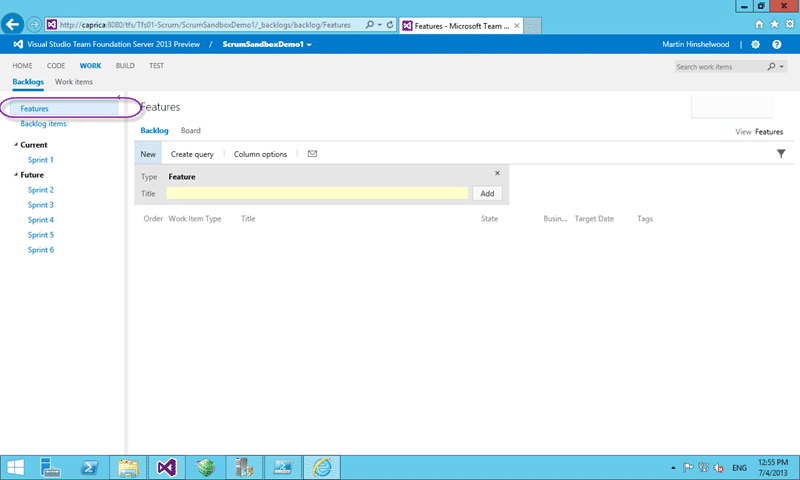
Task: Click the volume muted tray icon
Action: click(x=719, y=467)
